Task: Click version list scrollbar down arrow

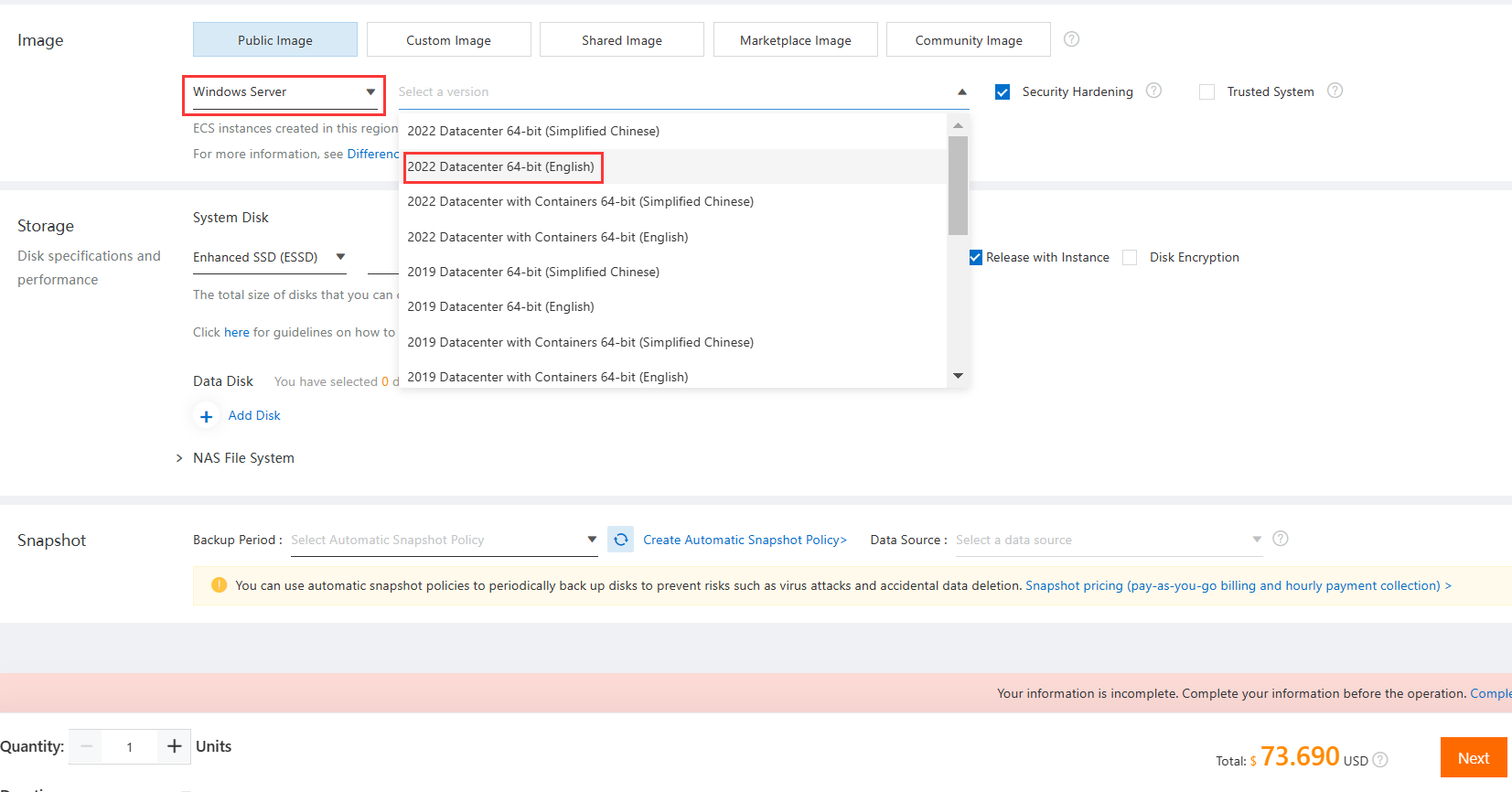Action: tap(958, 376)
